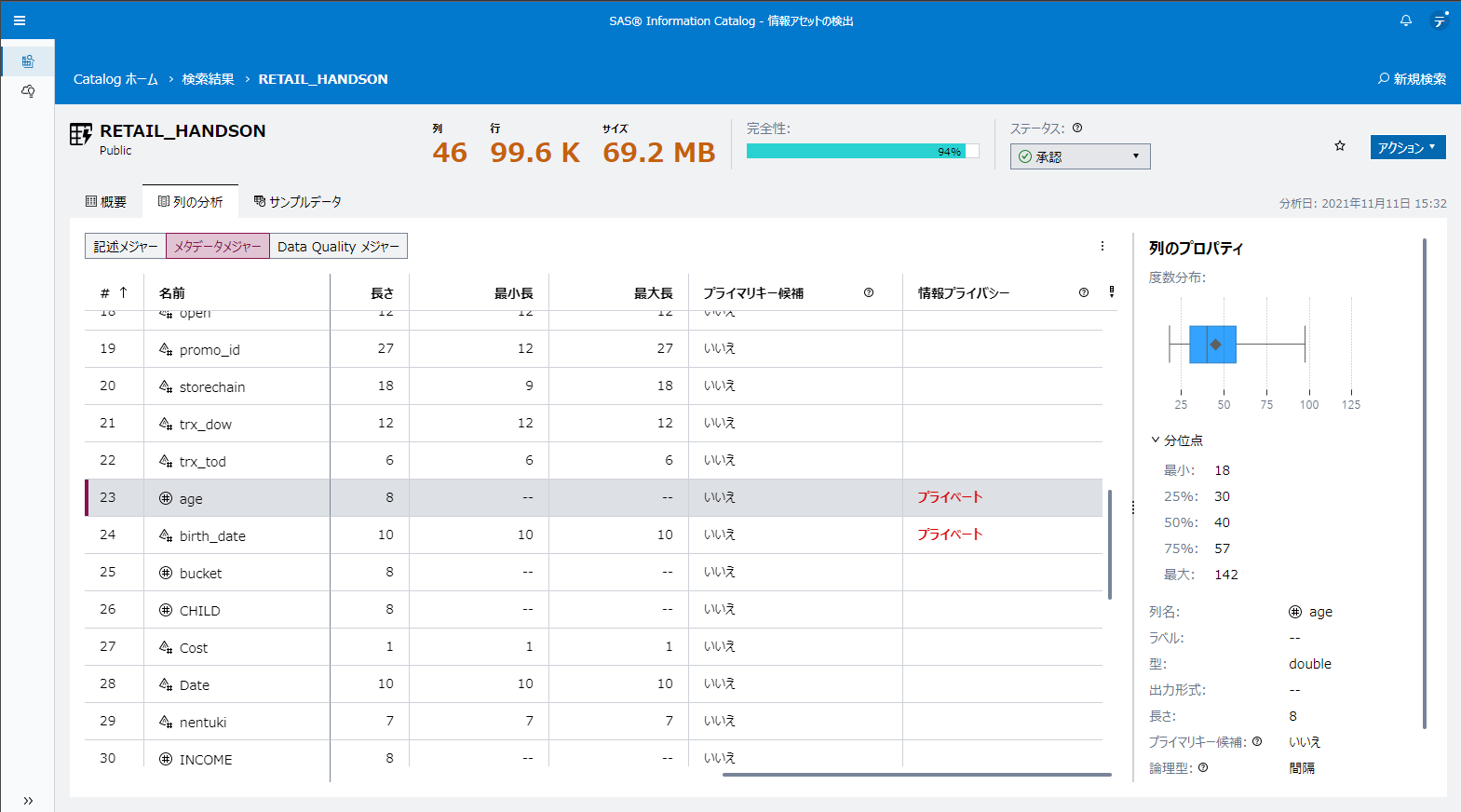This screenshot has width=1461, height=812.
Task: Collapse the 分位点 section
Action: (x=1156, y=440)
